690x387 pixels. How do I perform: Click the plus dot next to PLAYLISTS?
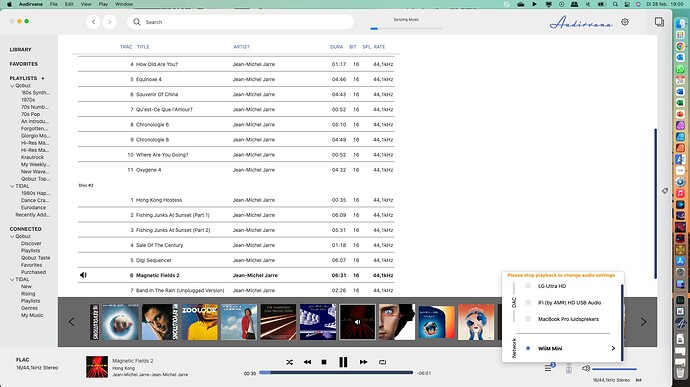coord(43,78)
